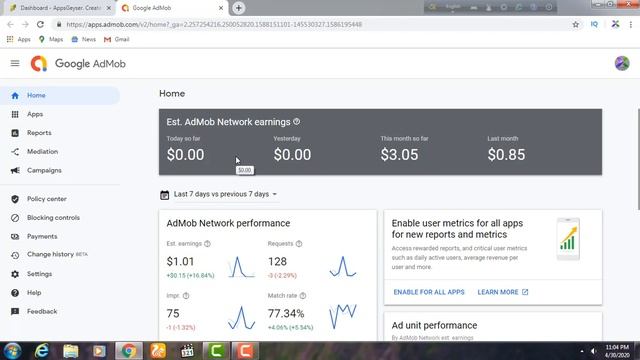The image size is (640, 360).
Task: Click the Change history clock icon
Action: tap(15, 255)
